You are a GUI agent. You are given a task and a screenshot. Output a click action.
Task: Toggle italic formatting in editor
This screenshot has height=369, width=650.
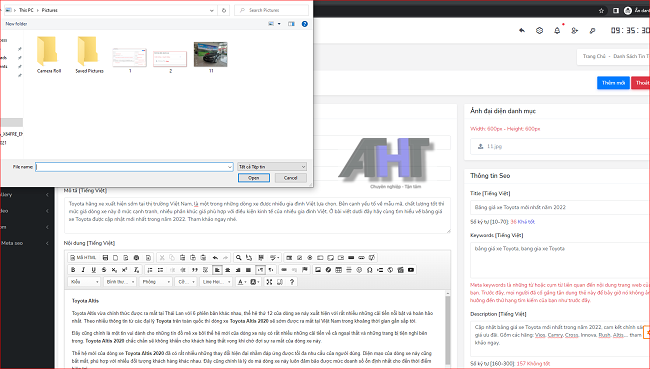(83, 270)
